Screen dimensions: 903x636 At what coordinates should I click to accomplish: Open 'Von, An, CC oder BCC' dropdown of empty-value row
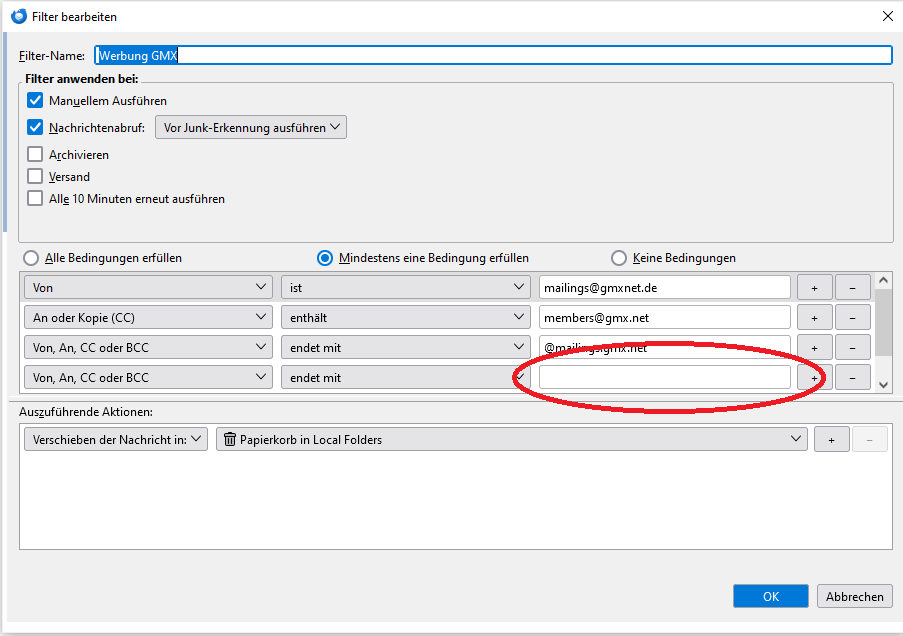point(148,377)
